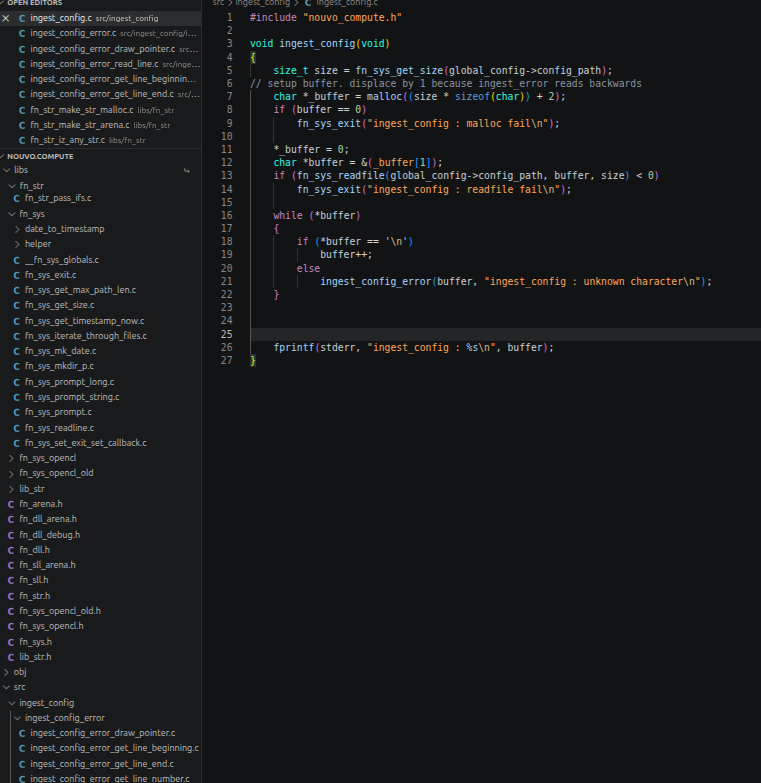This screenshot has height=783, width=761.
Task: Click the fn_sys_readfile call on line 13
Action: [x=341, y=175]
